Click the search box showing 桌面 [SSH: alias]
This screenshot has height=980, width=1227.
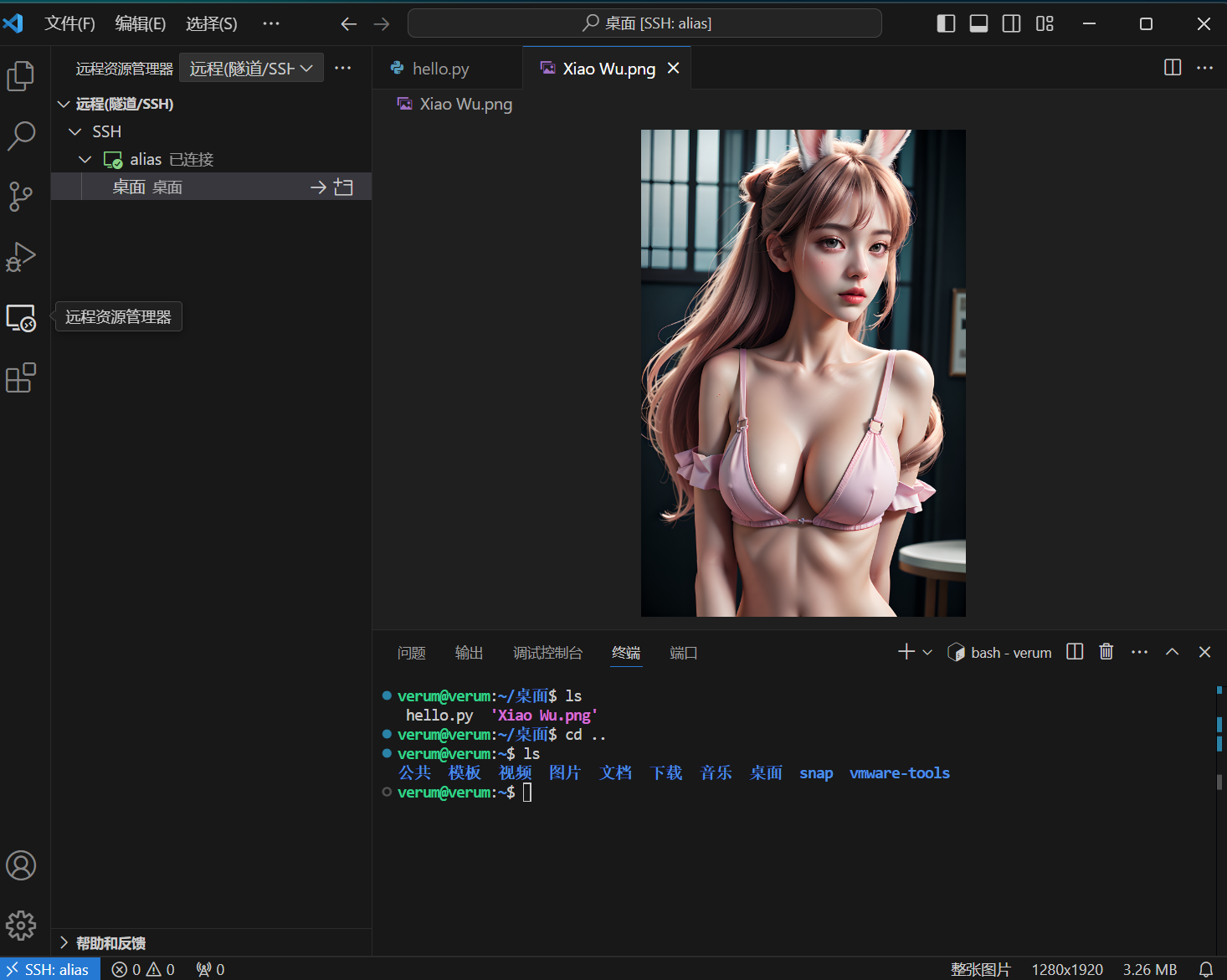click(644, 23)
